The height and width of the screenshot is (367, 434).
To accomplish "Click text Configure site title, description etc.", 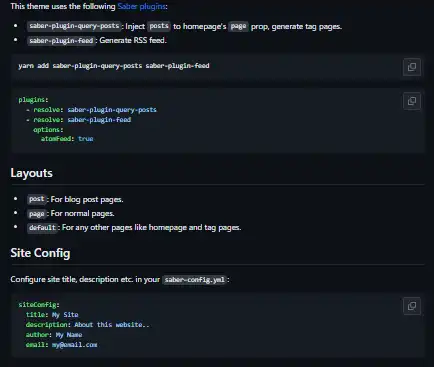I will [85, 279].
